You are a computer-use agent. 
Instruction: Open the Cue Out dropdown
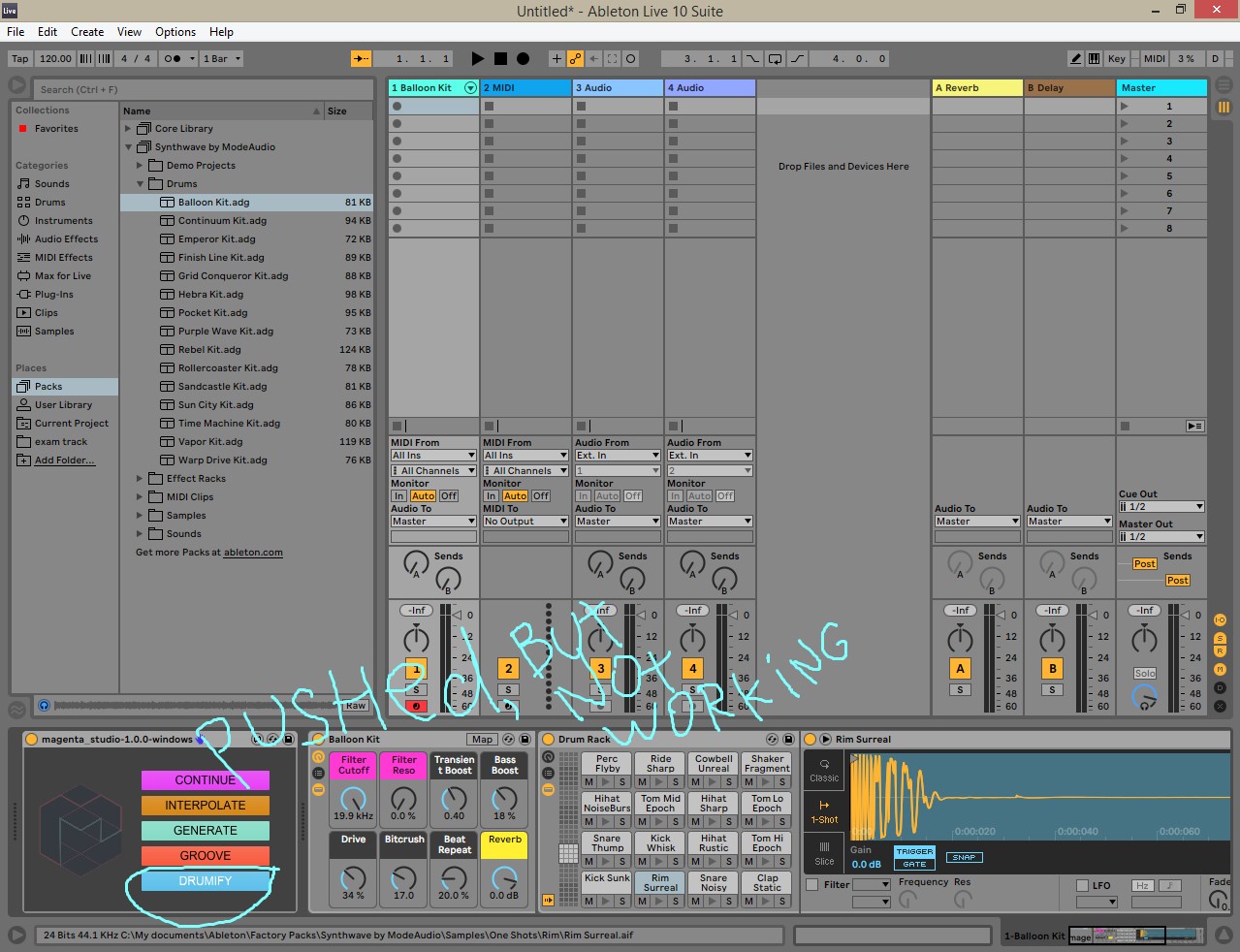(x=1161, y=506)
